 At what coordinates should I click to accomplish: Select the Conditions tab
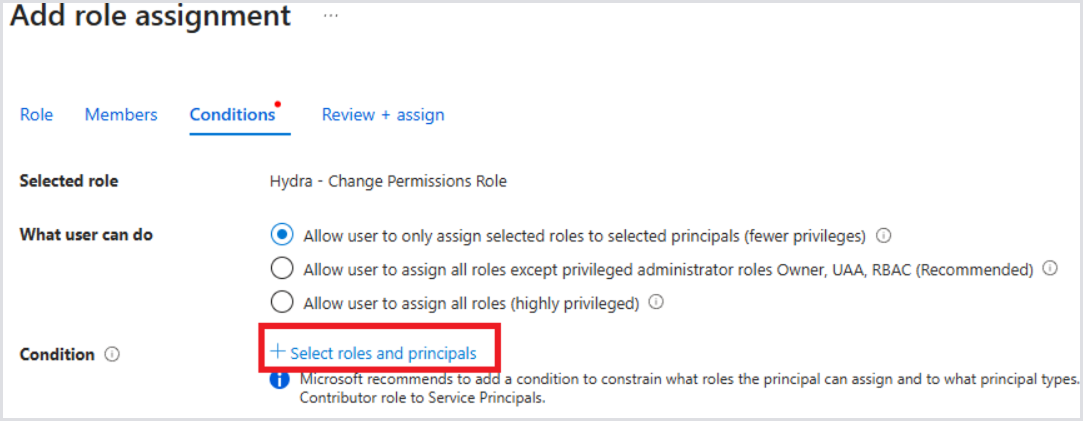pos(232,115)
